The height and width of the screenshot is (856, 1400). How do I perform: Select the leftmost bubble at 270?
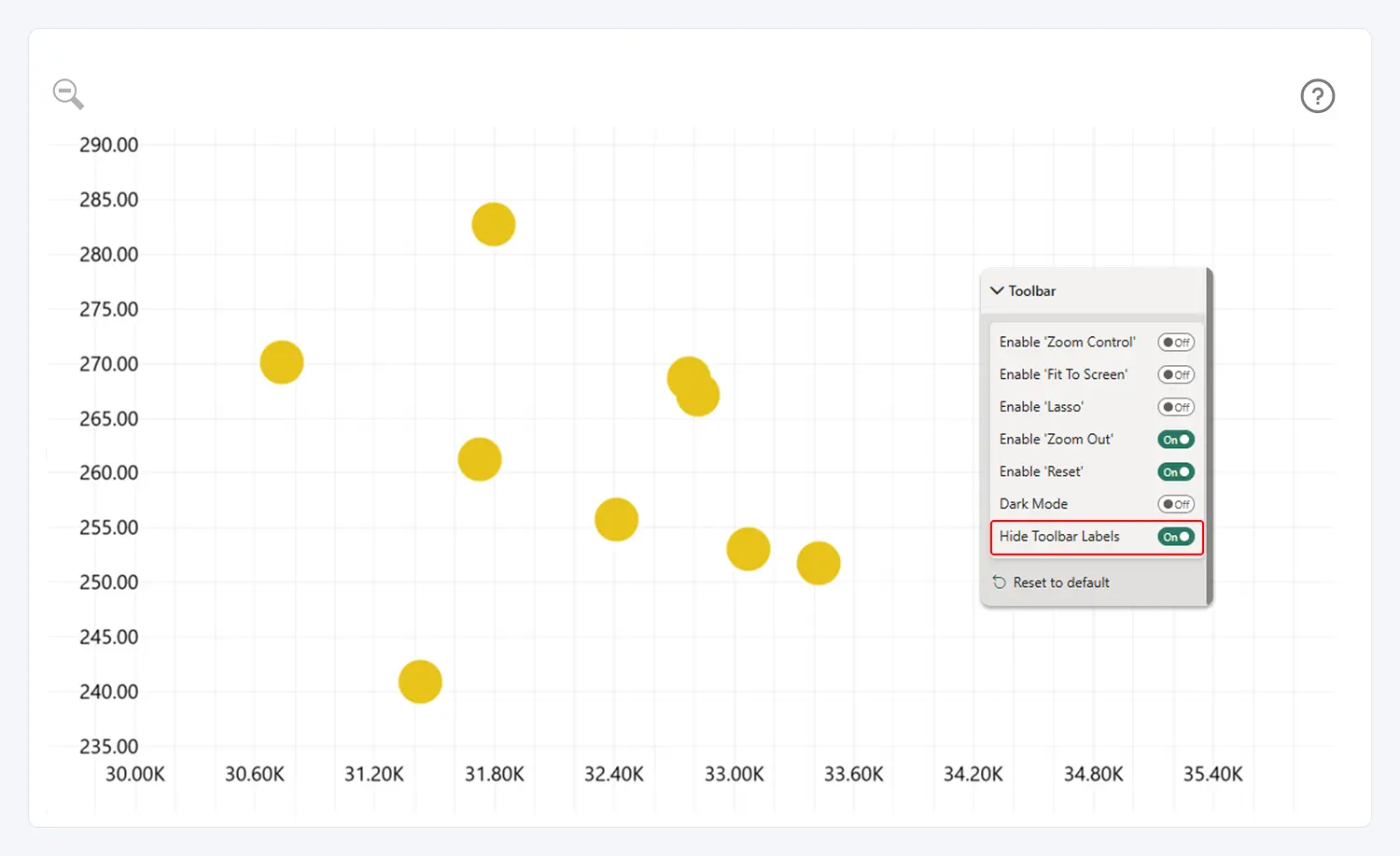(x=281, y=362)
